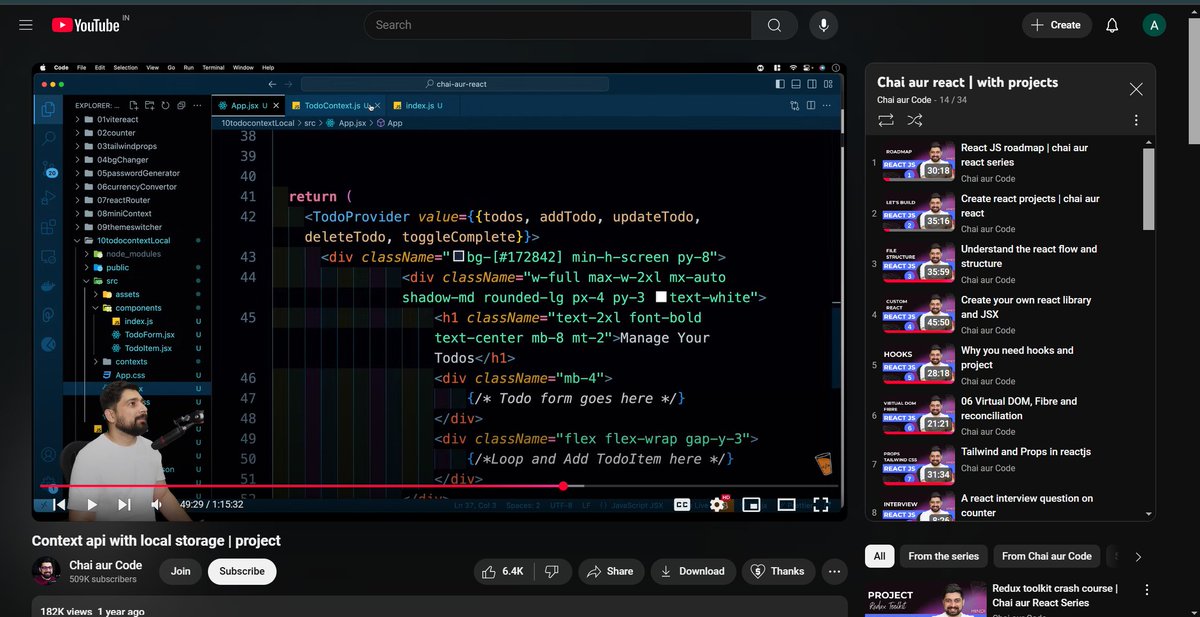Open 'Chai aur react | with projects' playlist title
Viewport: 1200px width, 617px height.
coord(967,82)
